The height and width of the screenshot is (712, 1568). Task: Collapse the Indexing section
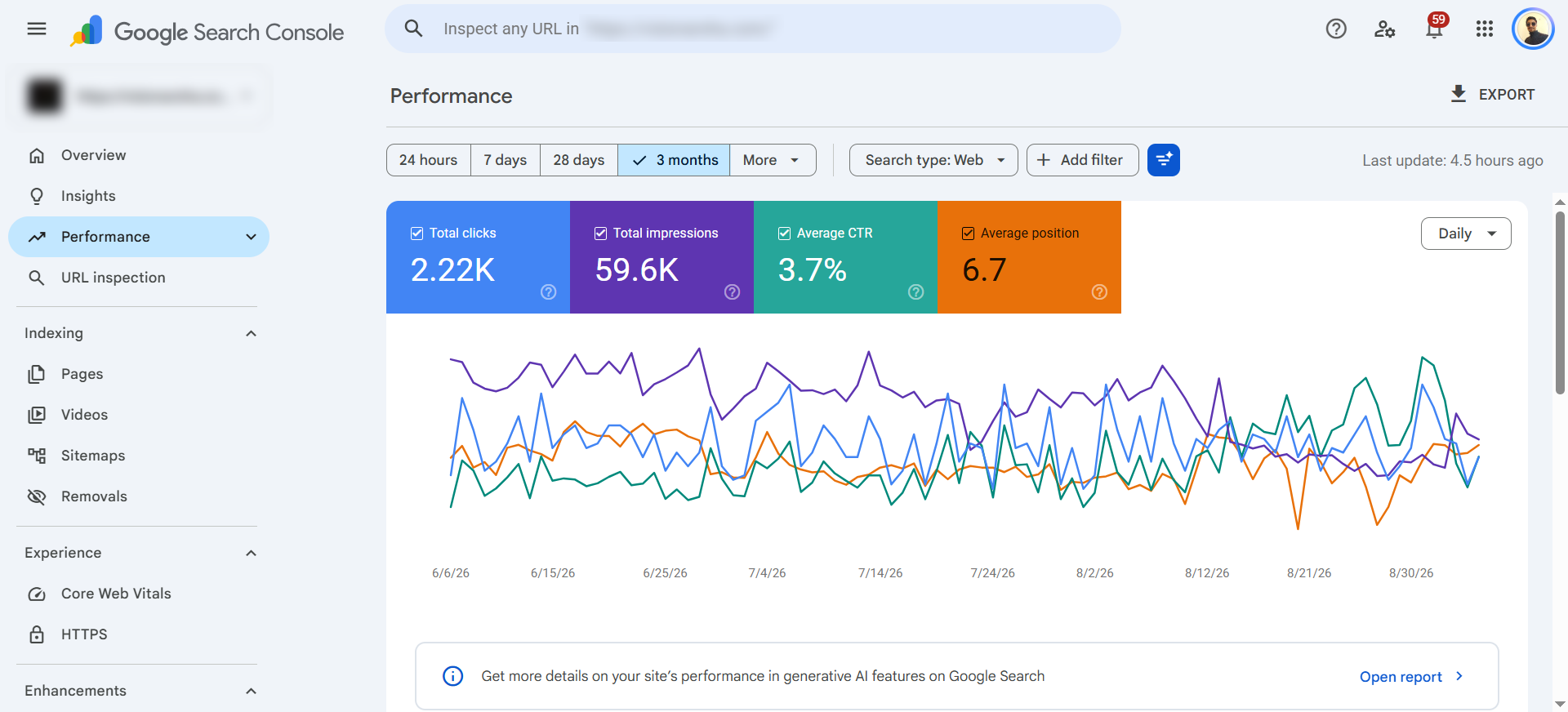pos(251,333)
